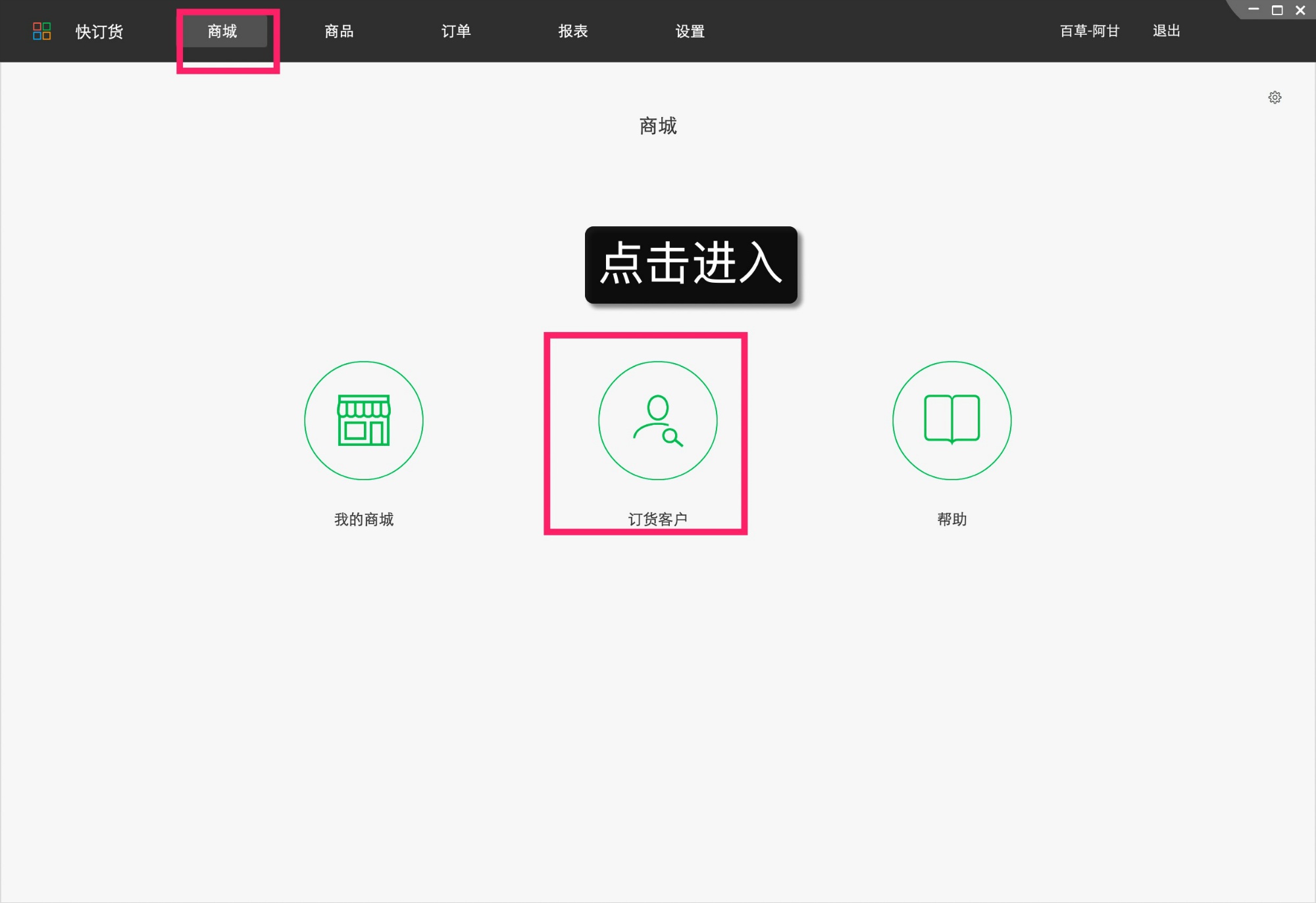Viewport: 1316px width, 903px height.
Task: Open the 百草-阿甘 account entry
Action: click(1090, 31)
